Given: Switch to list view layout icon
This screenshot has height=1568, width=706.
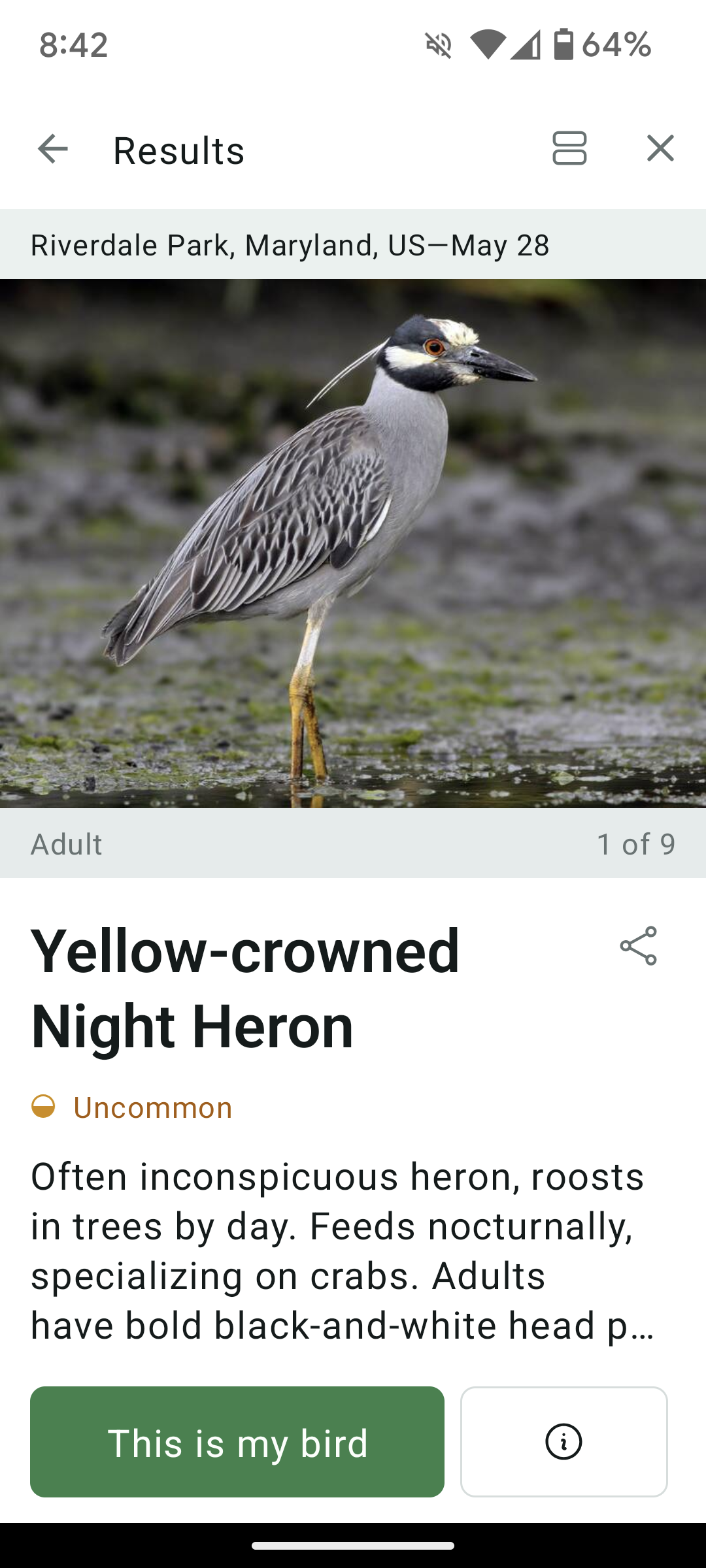Looking at the screenshot, I should coord(569,148).
